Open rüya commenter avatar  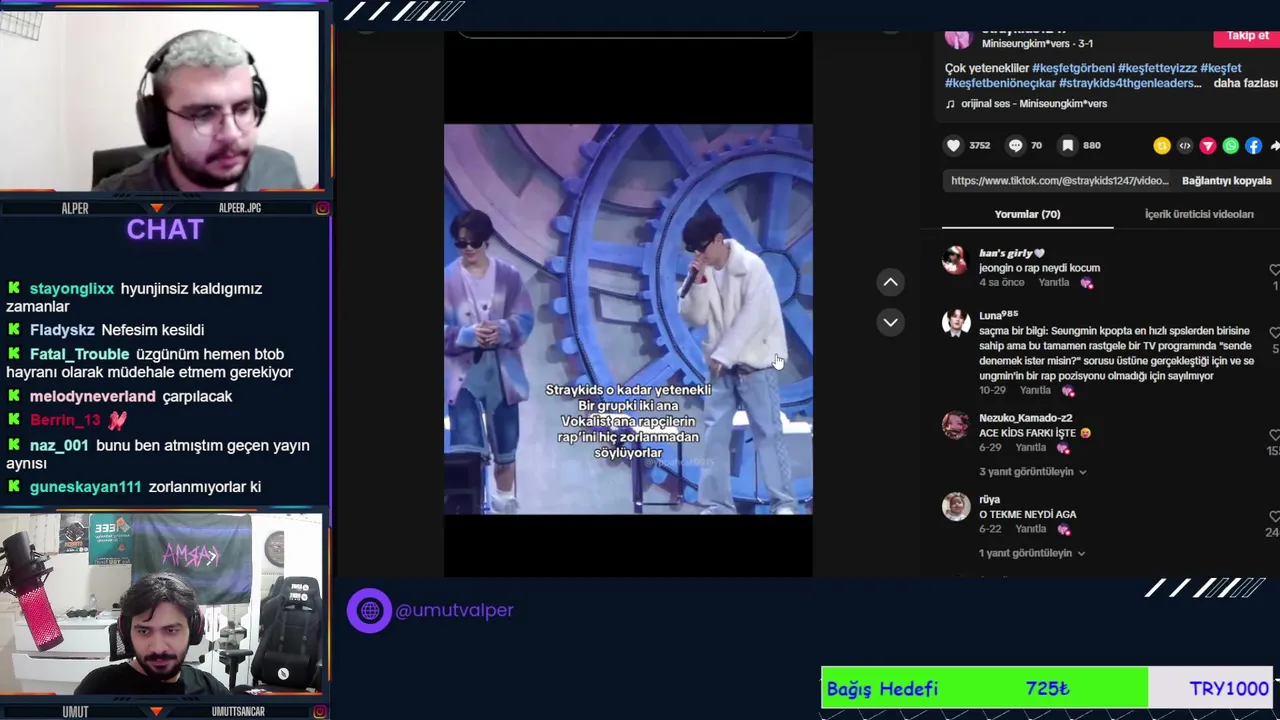pyautogui.click(x=956, y=506)
